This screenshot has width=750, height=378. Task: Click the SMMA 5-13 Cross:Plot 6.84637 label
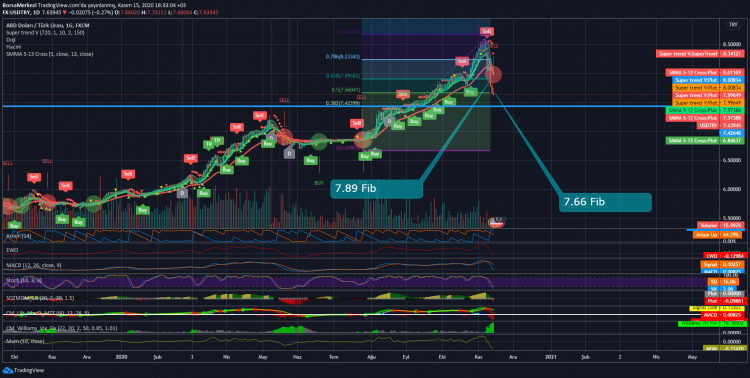[705, 141]
